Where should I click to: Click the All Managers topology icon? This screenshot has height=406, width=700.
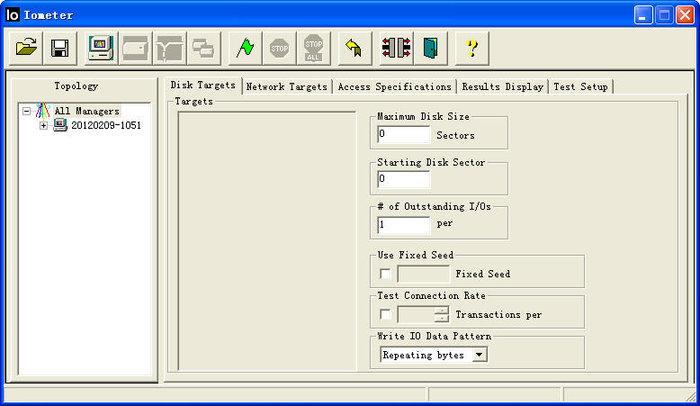(x=43, y=110)
